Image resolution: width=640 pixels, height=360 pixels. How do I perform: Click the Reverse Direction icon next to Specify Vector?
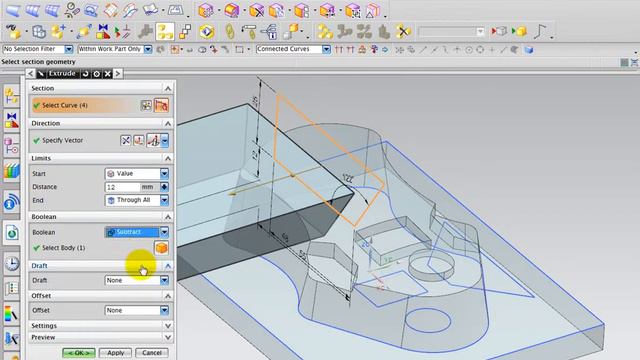pyautogui.click(x=125, y=140)
